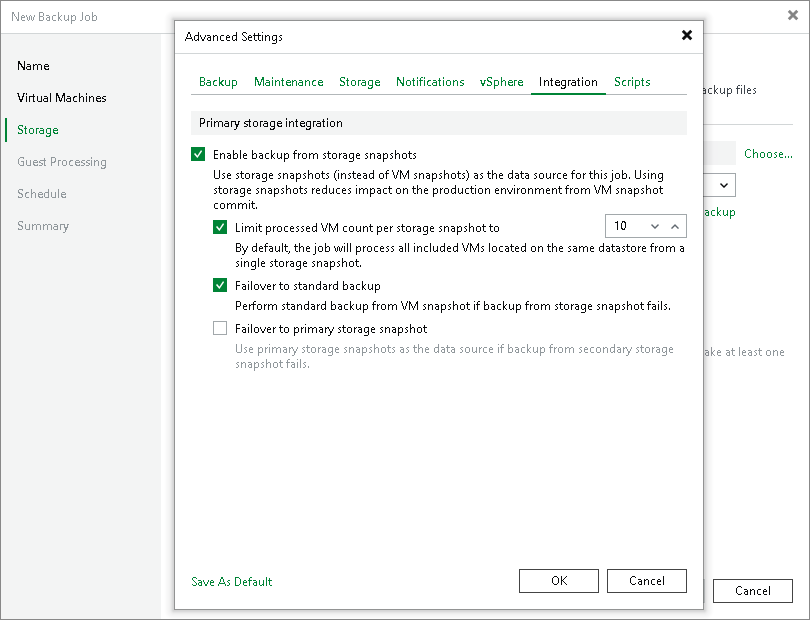The image size is (810, 620).
Task: Cancel the Advanced Settings dialog
Action: 647,581
